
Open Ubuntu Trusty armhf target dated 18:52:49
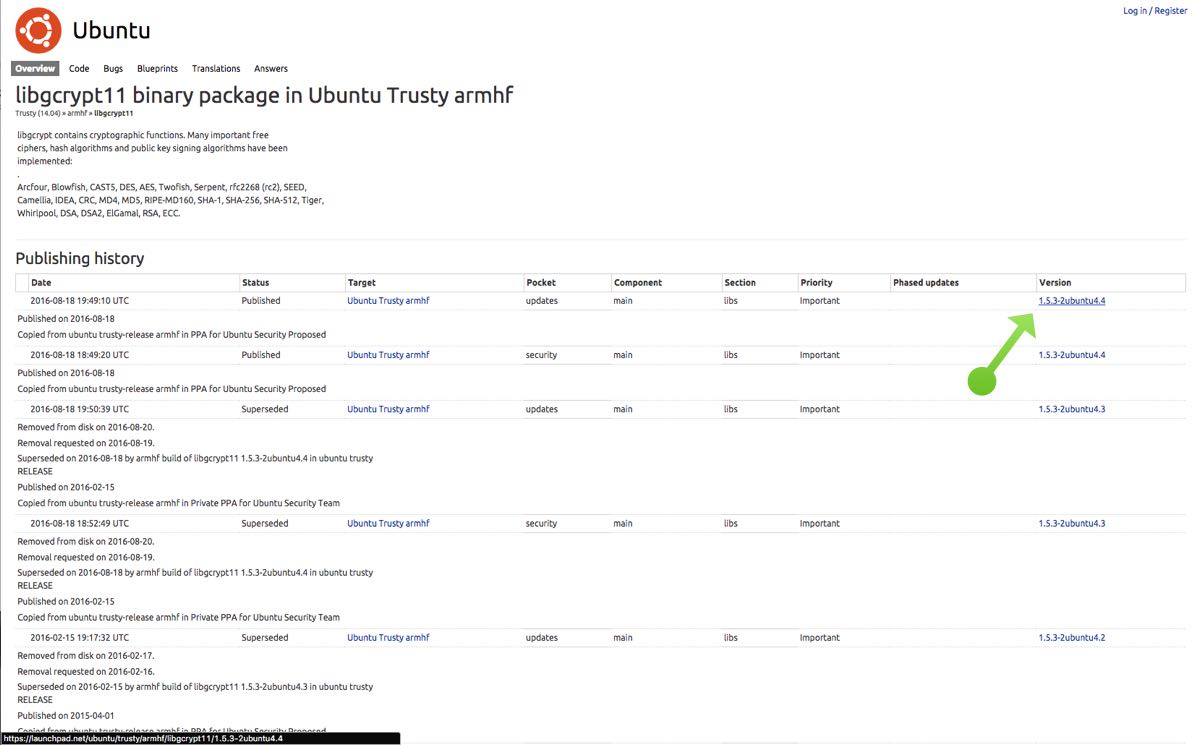click(x=388, y=524)
